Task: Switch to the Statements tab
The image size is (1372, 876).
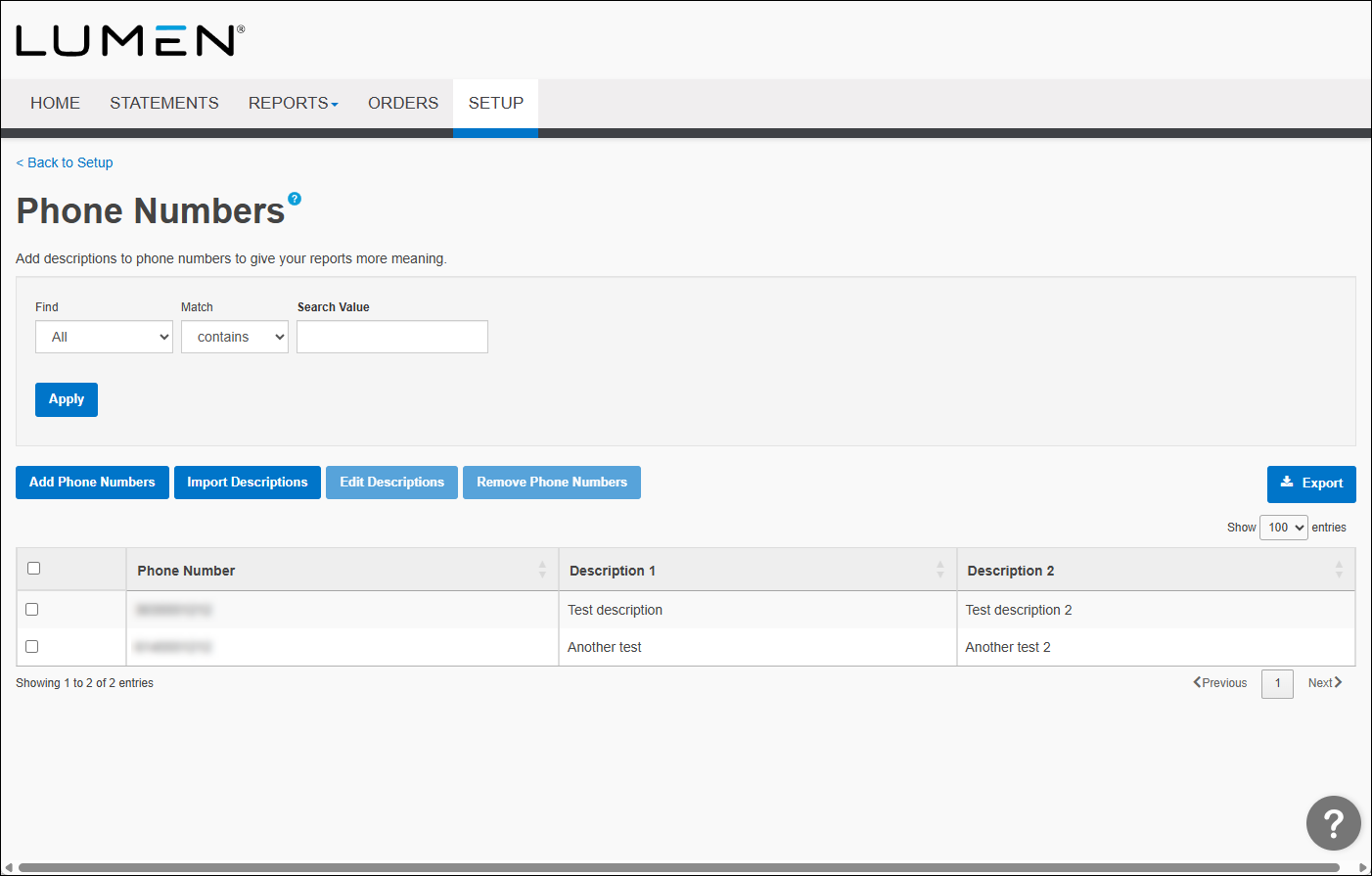Action: pos(163,103)
